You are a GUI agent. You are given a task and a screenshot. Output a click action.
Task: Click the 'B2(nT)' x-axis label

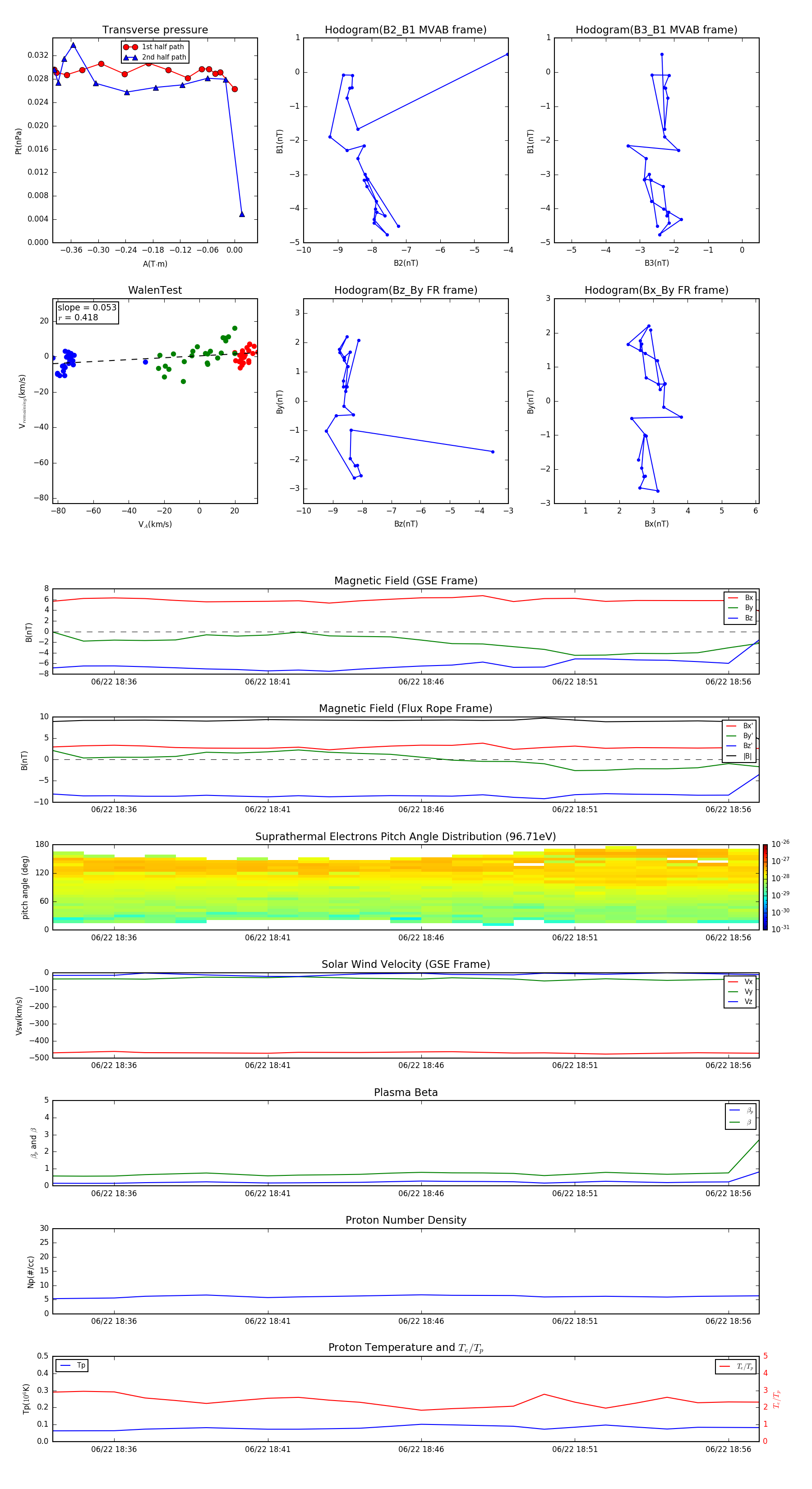point(406,263)
